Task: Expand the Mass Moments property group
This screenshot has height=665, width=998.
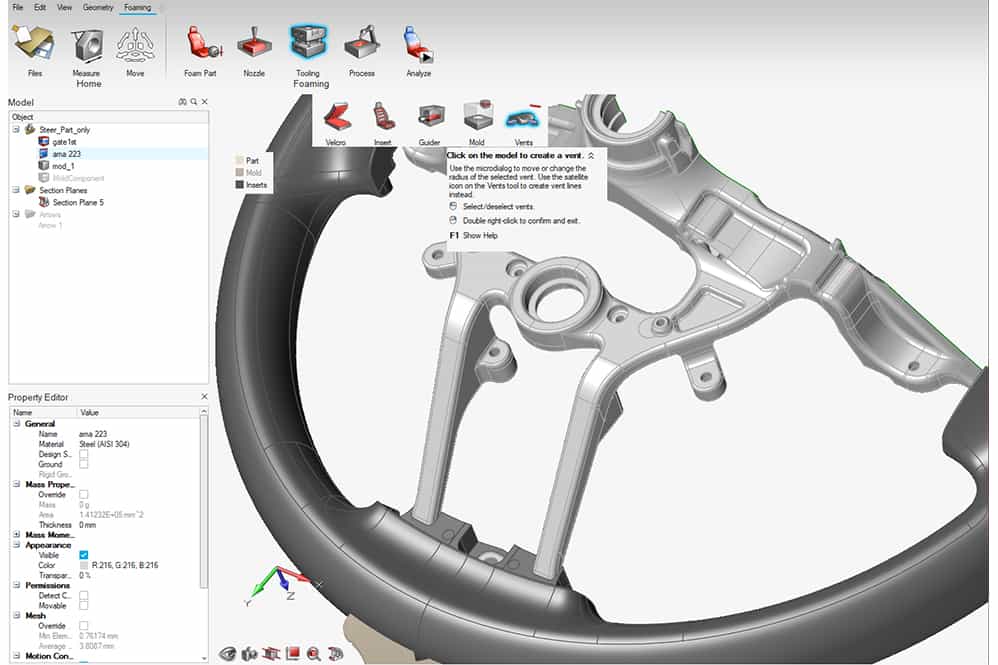Action: [16, 535]
